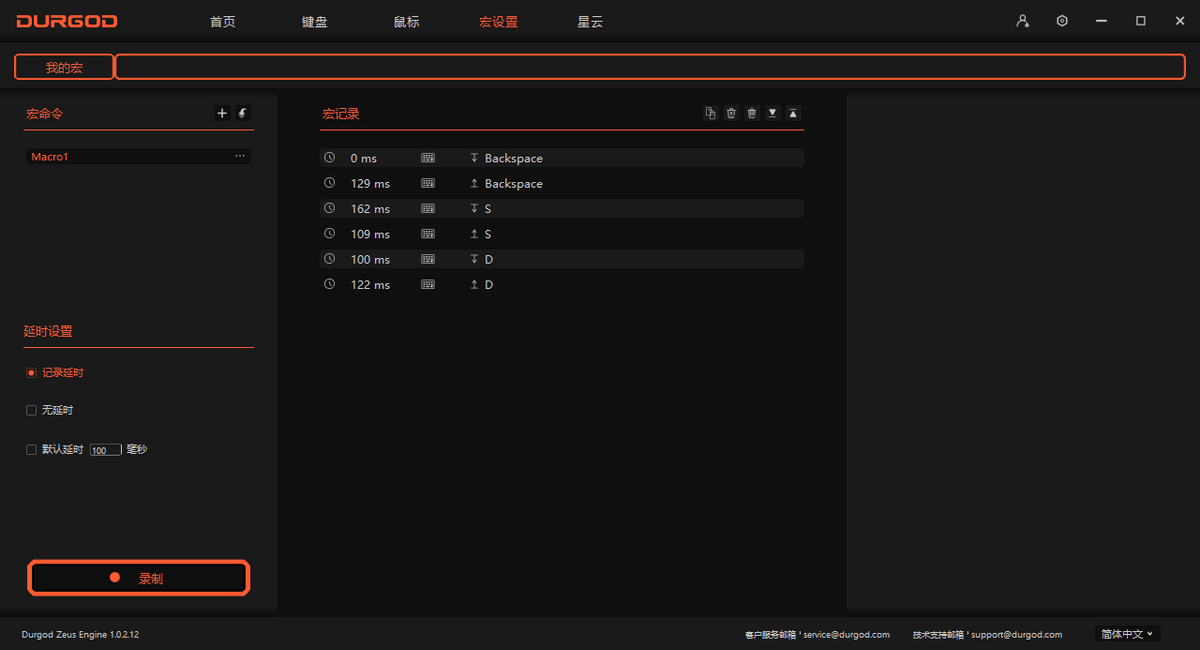1200x650 pixels.
Task: Click the Durgod Zeus Engine 1.0.2.12 version text
Action: tap(80, 634)
